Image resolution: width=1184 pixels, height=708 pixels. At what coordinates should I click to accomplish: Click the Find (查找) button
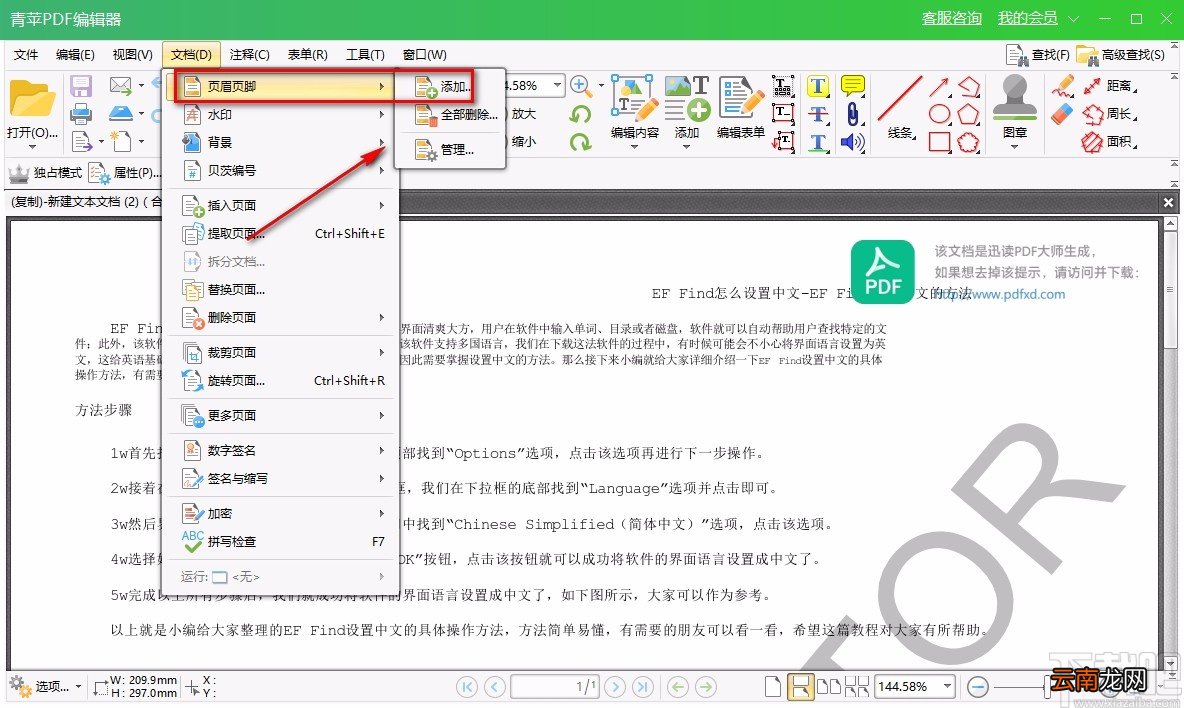coord(1038,55)
